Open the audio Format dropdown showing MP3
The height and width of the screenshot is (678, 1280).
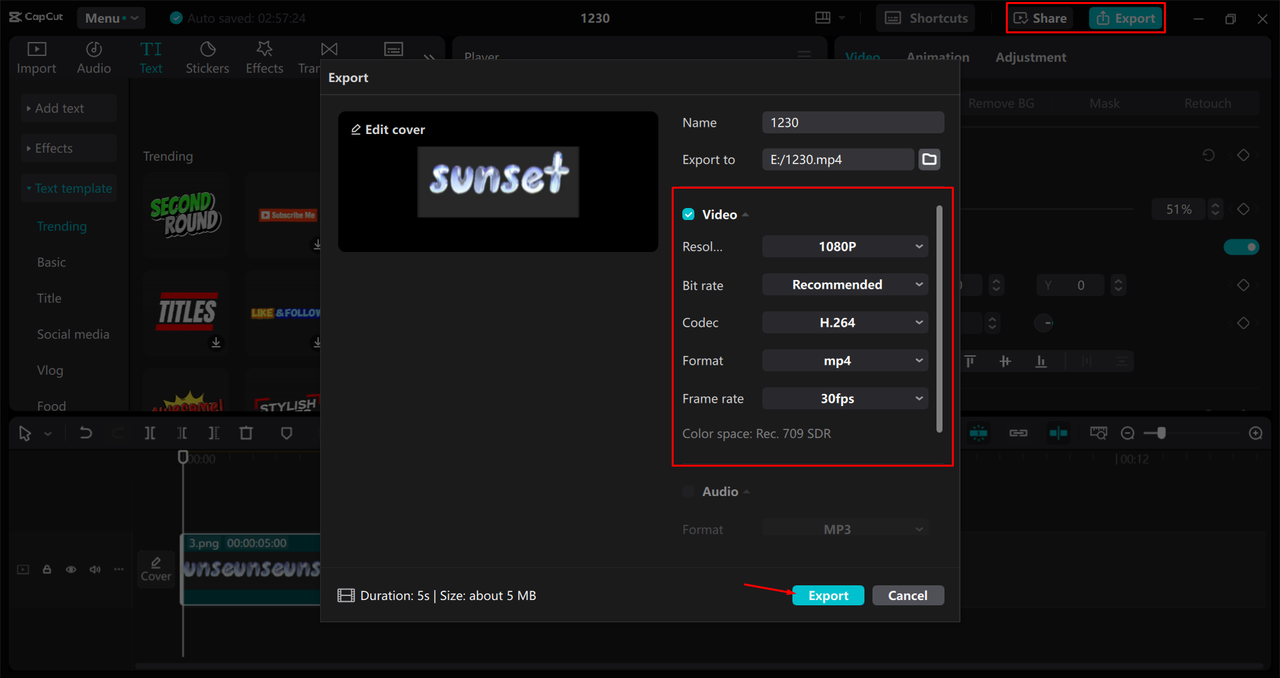tap(845, 529)
